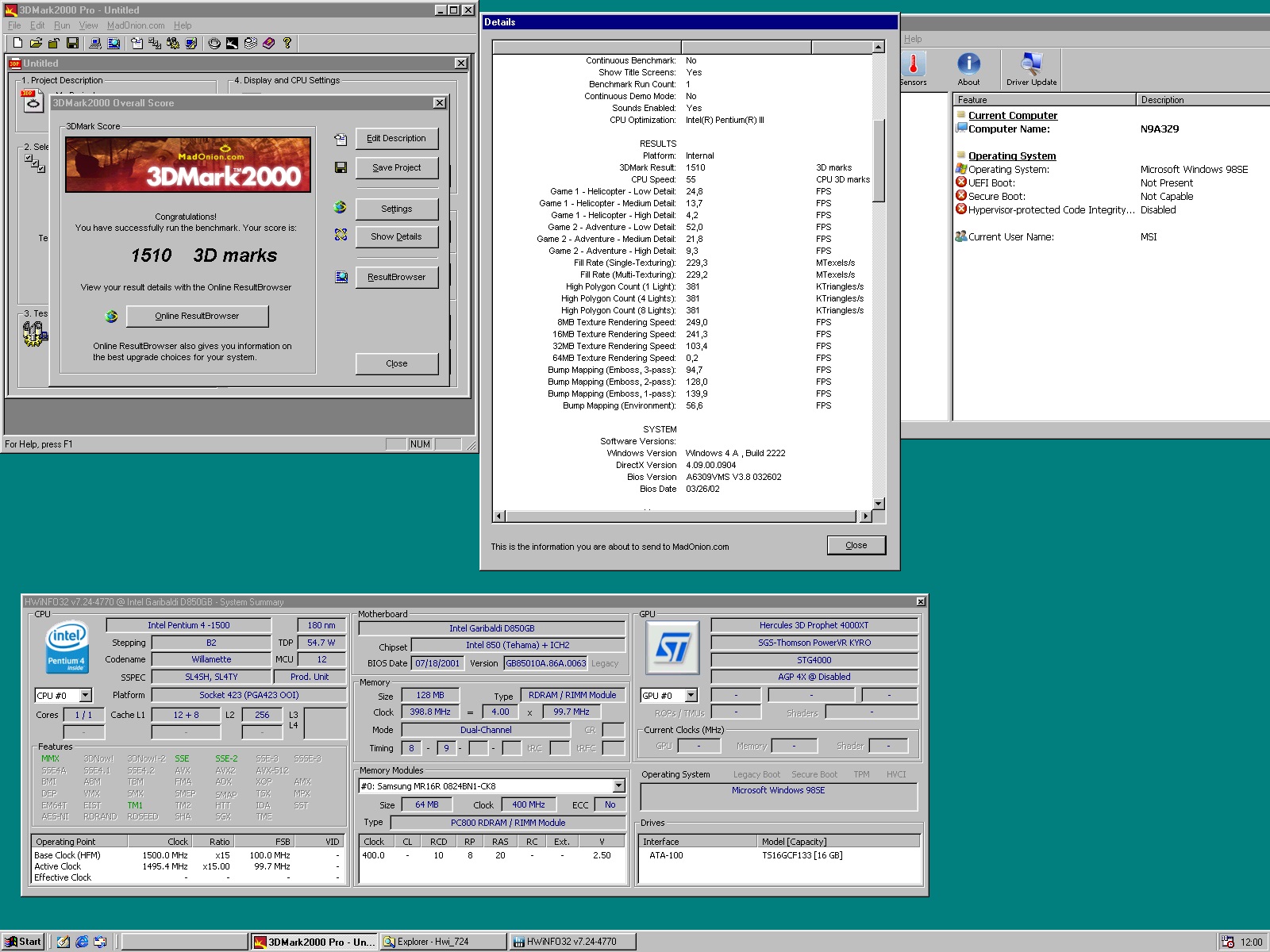Close the Overall Score dialog via Close button
1270x952 pixels.
pos(397,363)
